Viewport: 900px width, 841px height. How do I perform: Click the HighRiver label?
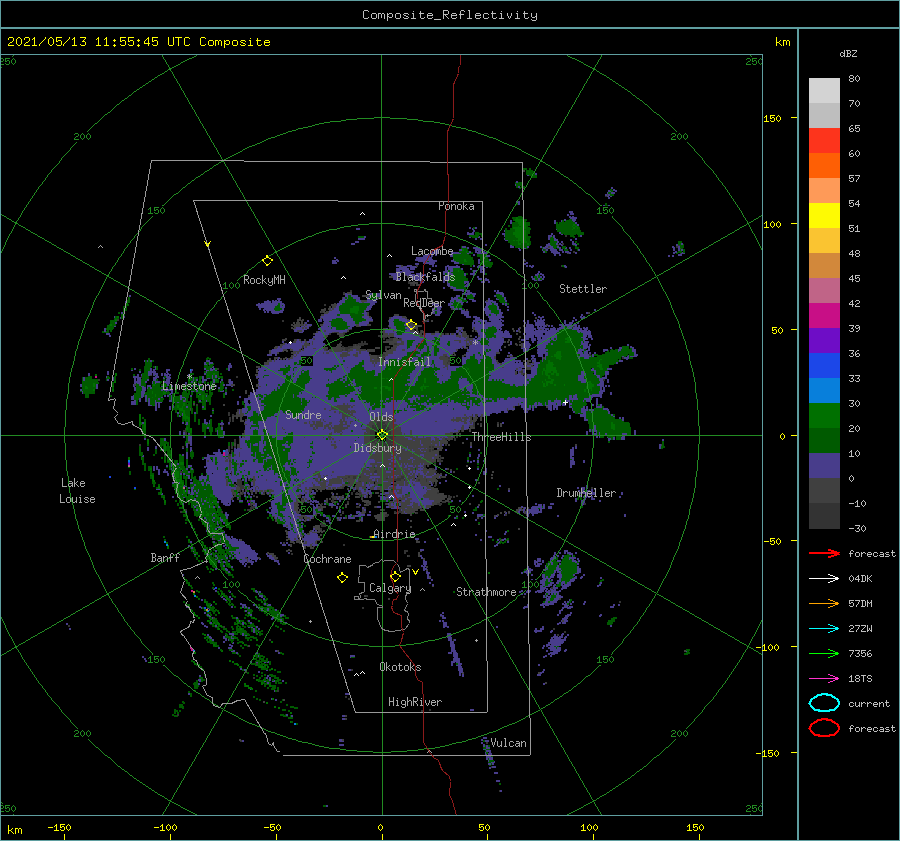(415, 702)
